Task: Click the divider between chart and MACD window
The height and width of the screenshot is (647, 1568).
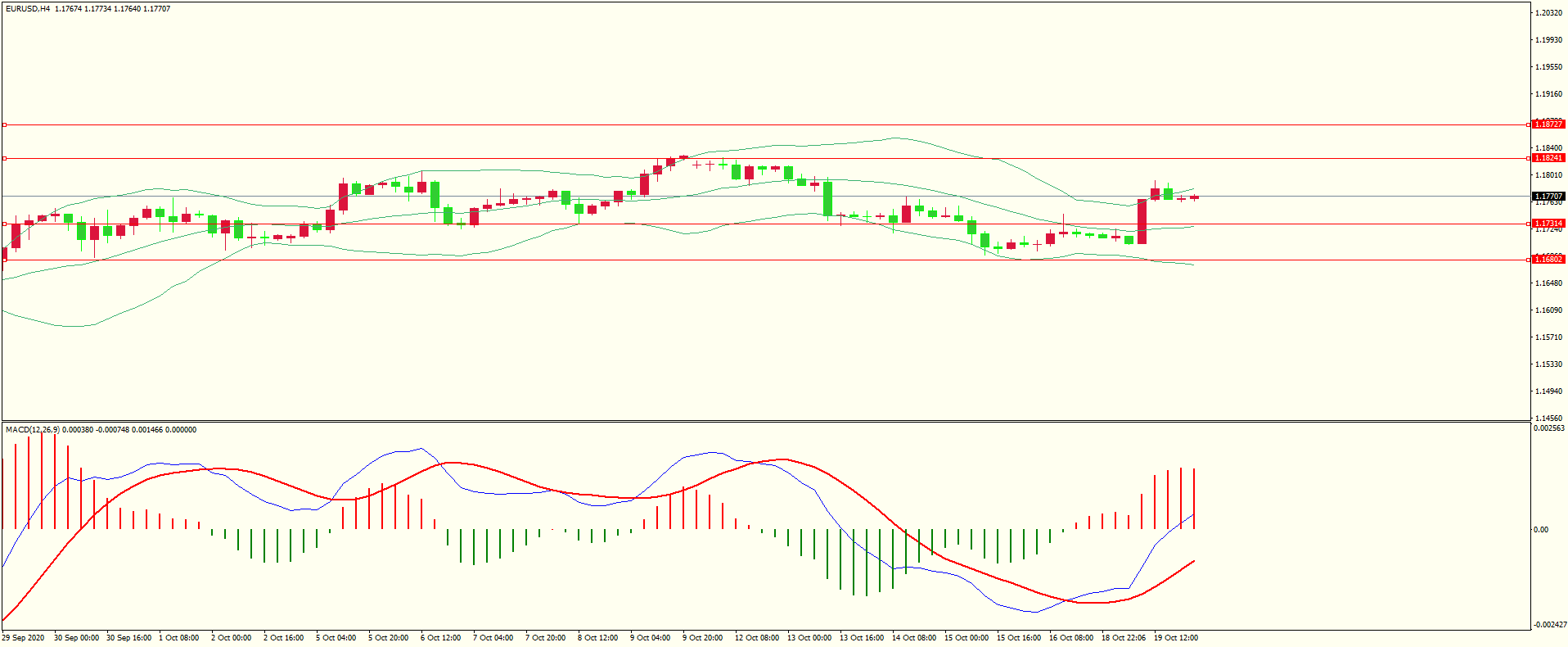Action: (x=765, y=422)
